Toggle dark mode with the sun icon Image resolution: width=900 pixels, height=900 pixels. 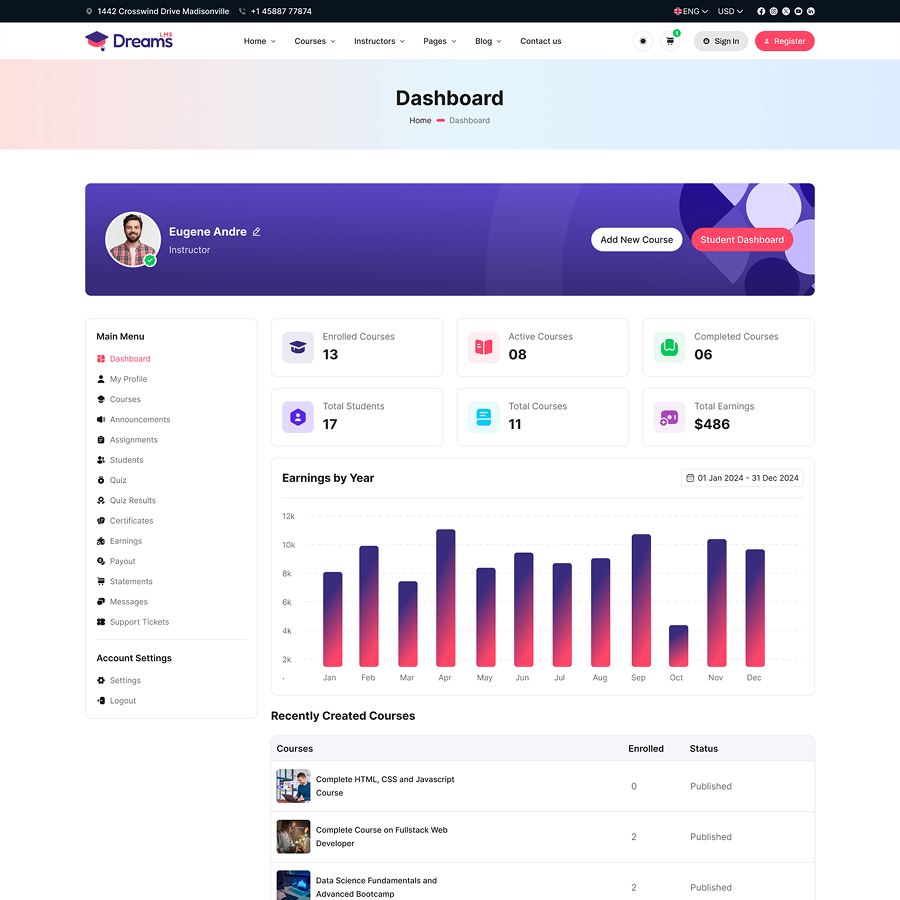(642, 41)
